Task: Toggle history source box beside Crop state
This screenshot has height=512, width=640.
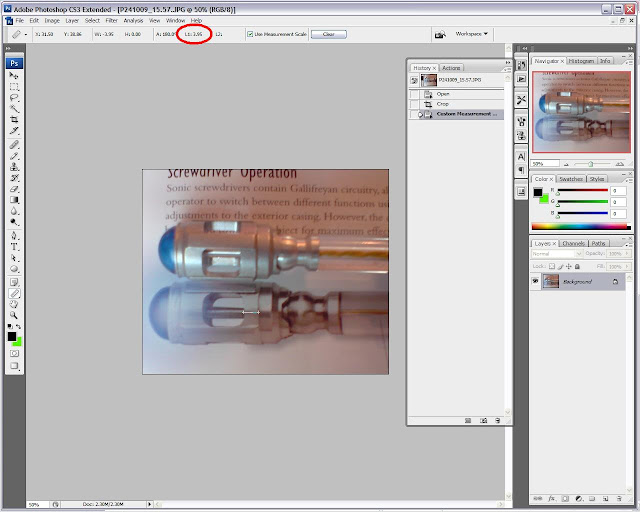Action: point(414,104)
